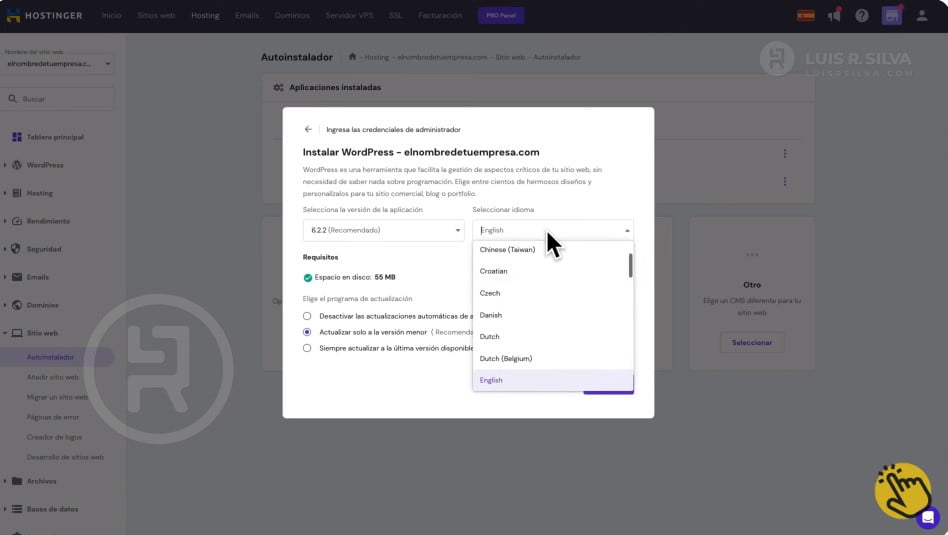Viewport: 948px width, 535px height.
Task: Expand the WordPress sidebar section
Action: (5, 165)
